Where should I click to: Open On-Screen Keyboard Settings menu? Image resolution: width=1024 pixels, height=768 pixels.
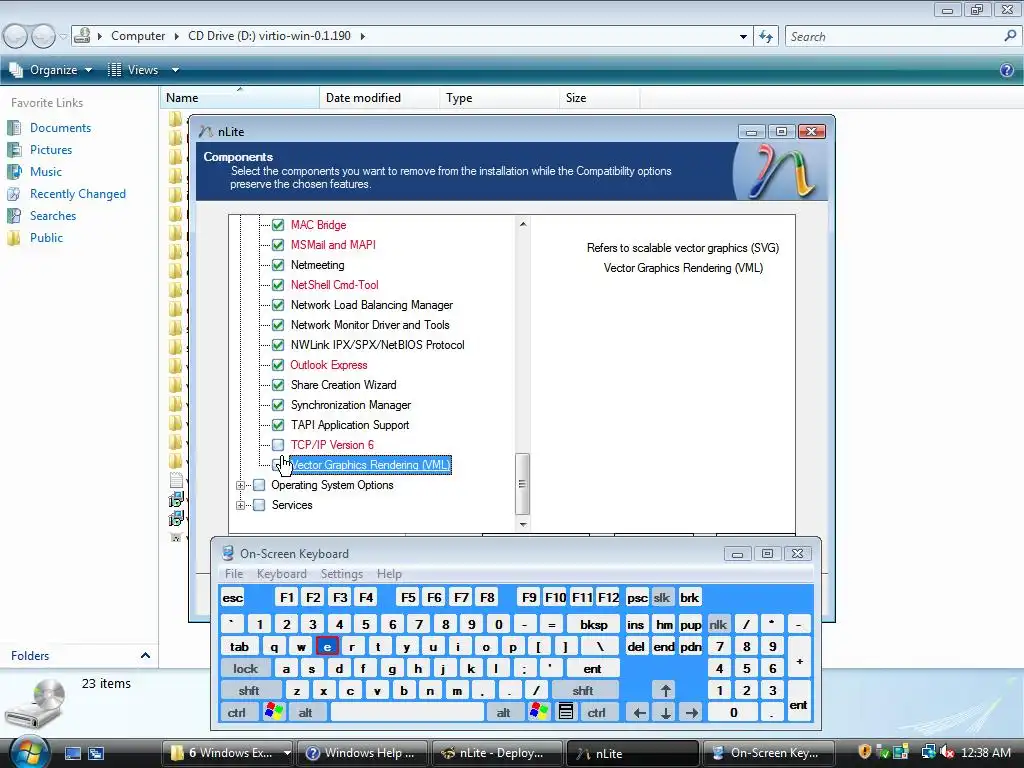(x=342, y=574)
